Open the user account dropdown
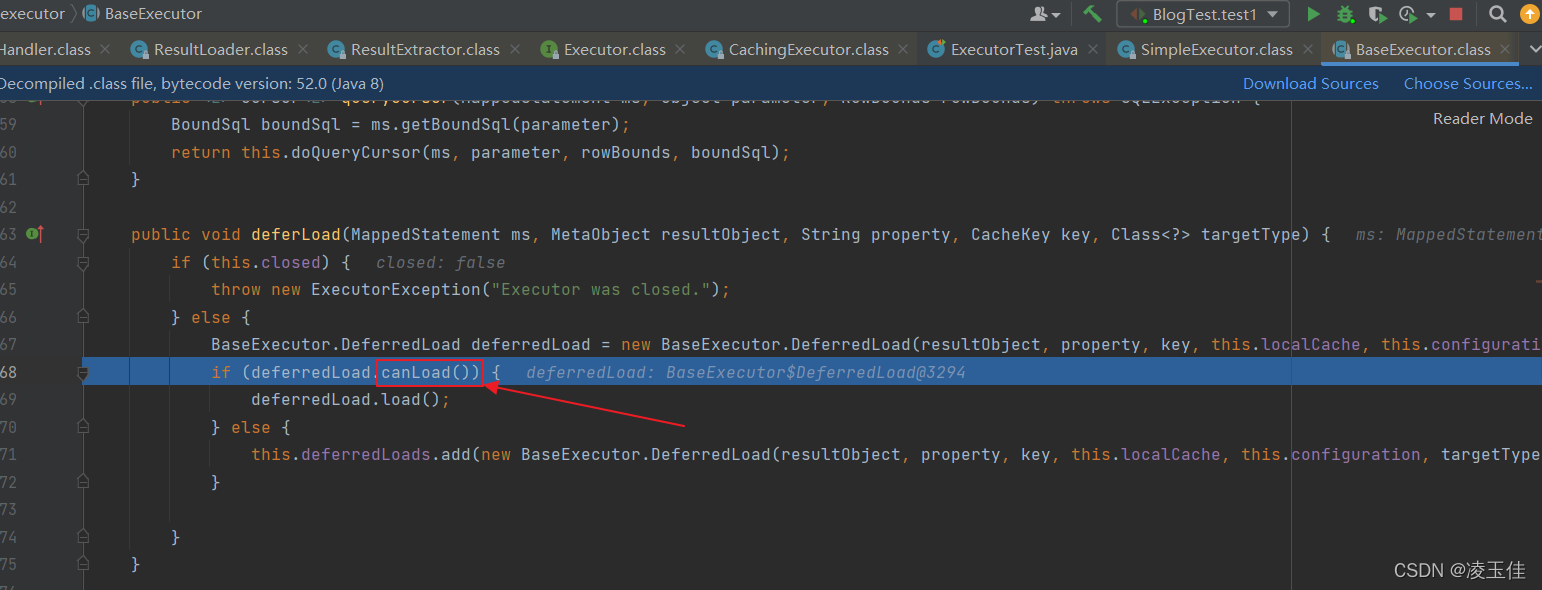Viewport: 1542px width, 590px height. coord(1045,14)
